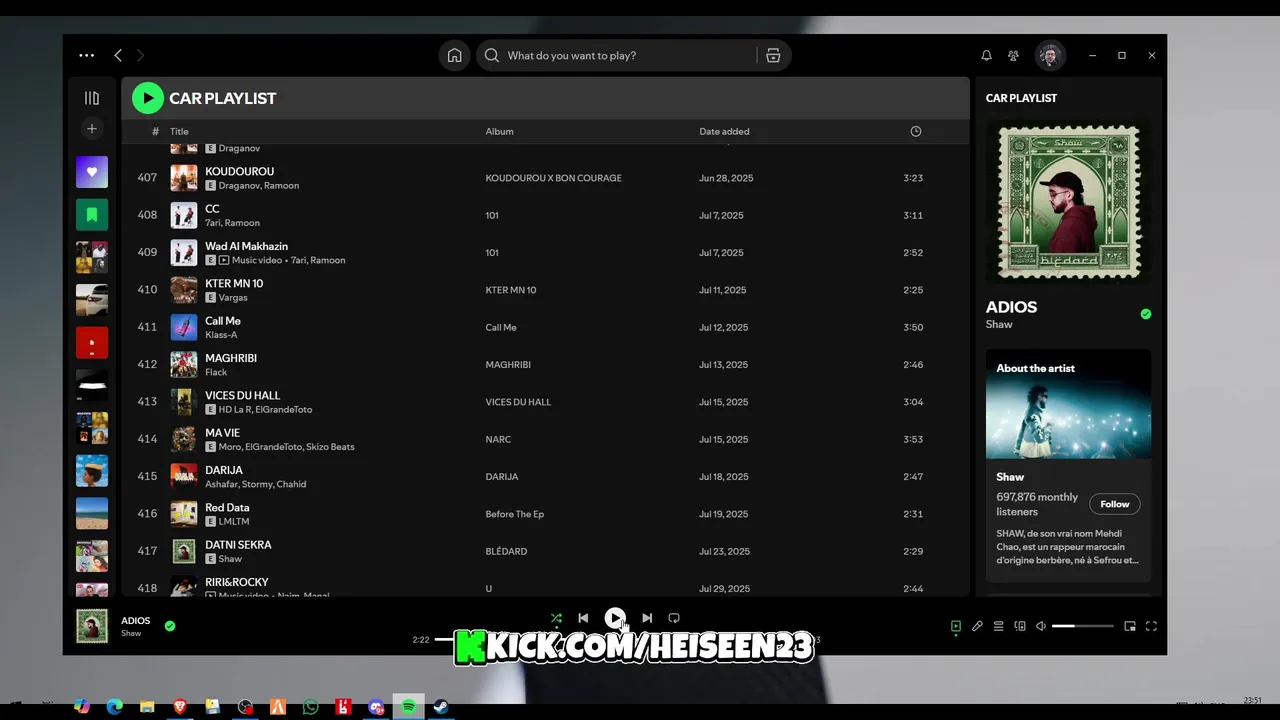Image resolution: width=1280 pixels, height=720 pixels.
Task: Open Liked Songs purple heart
Action: point(92,172)
